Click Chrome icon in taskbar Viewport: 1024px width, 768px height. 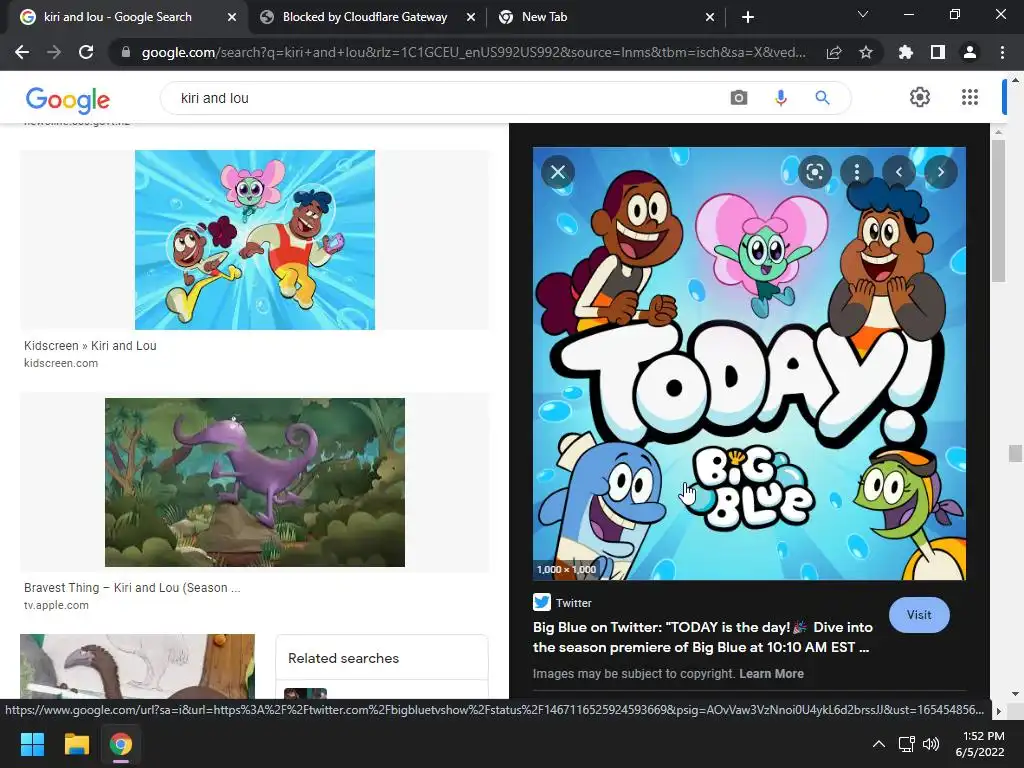click(121, 744)
